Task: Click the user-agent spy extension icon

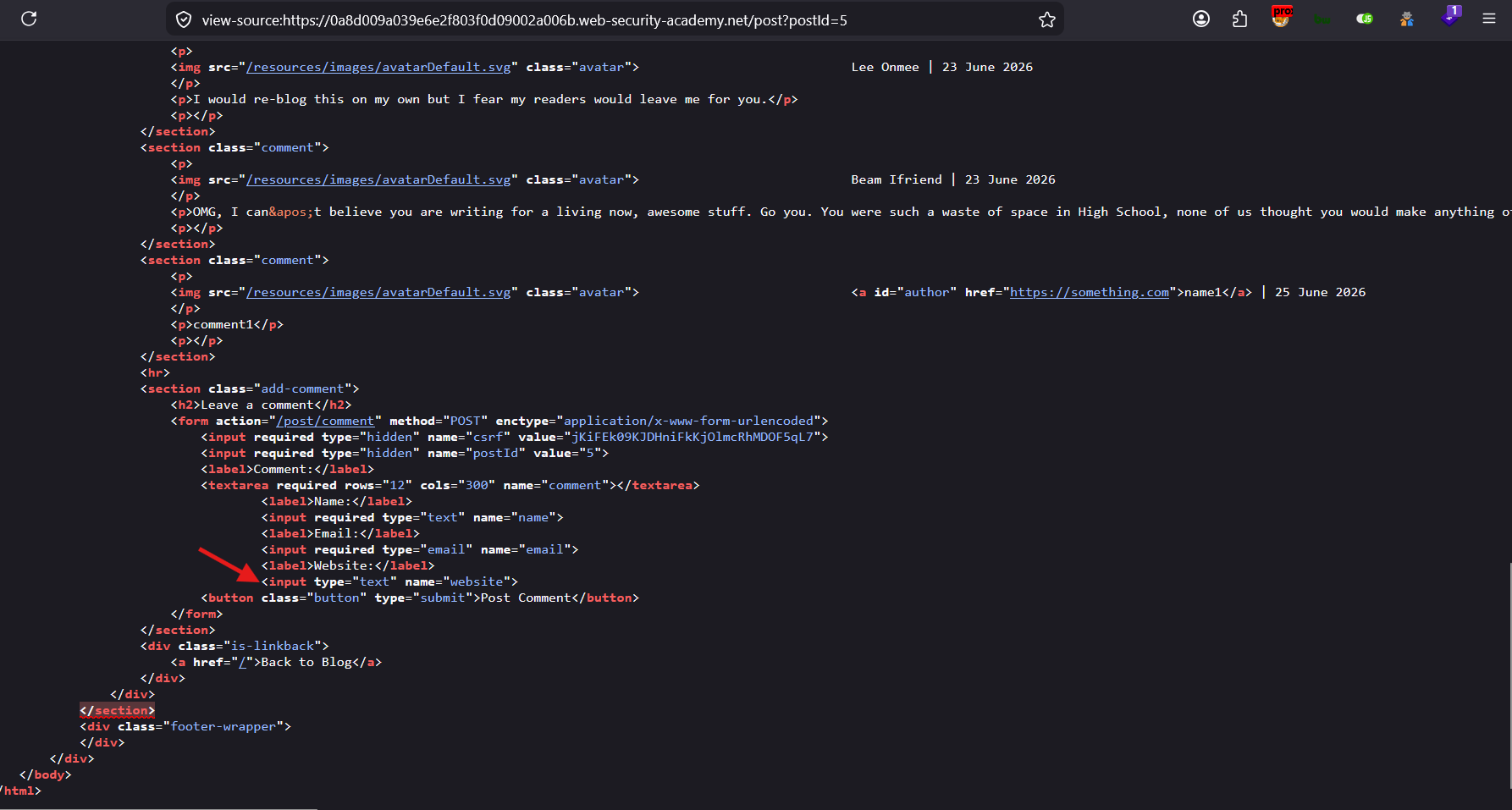Action: (1407, 19)
